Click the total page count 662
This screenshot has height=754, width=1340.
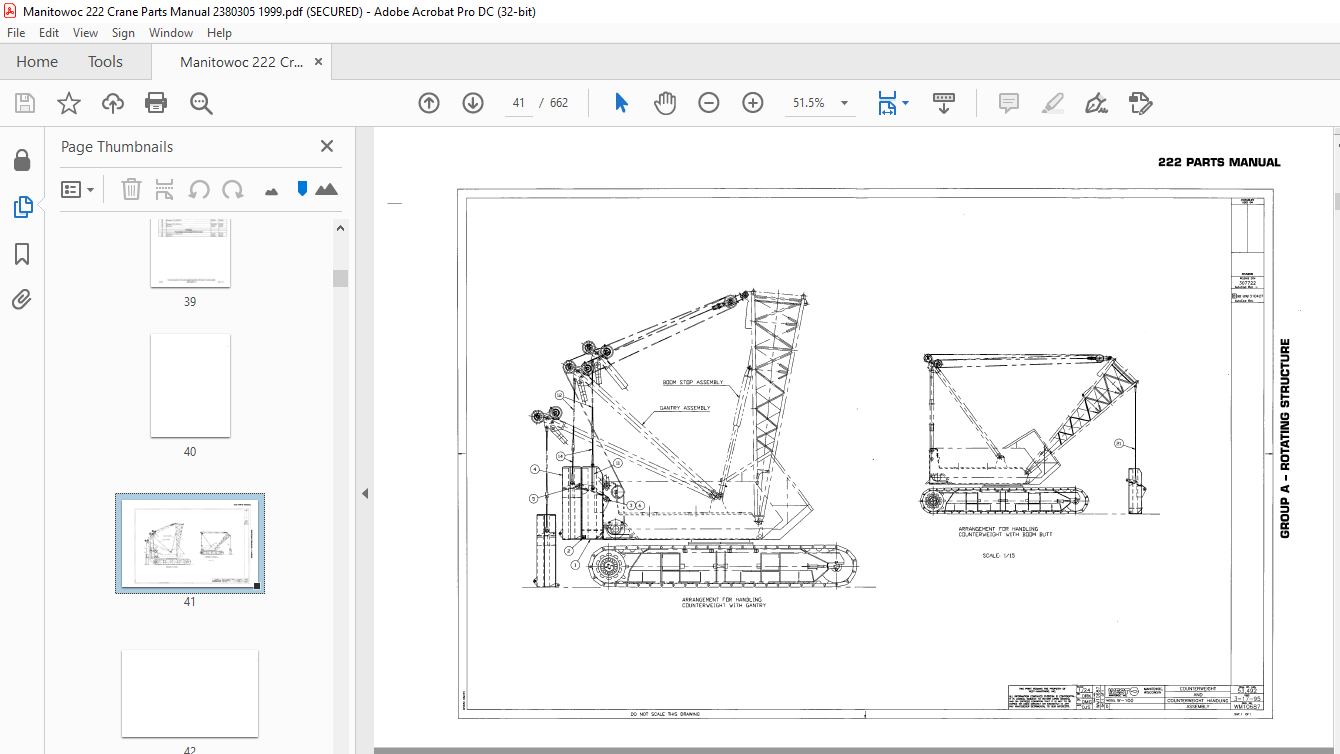(559, 103)
